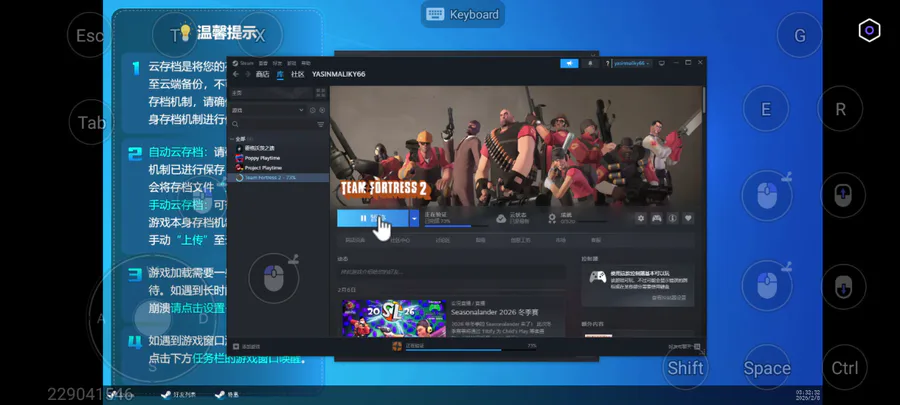The height and width of the screenshot is (405, 900).
Task: Click the verification progress bar at 73%
Action: click(456, 226)
